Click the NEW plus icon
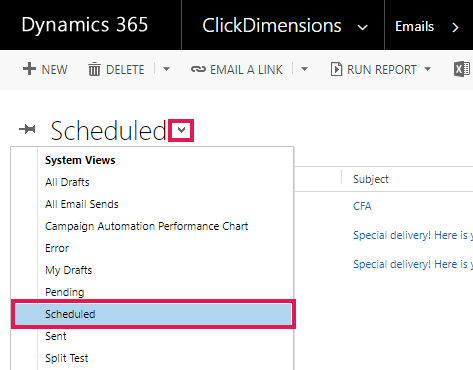The width and height of the screenshot is (473, 370). coord(29,69)
